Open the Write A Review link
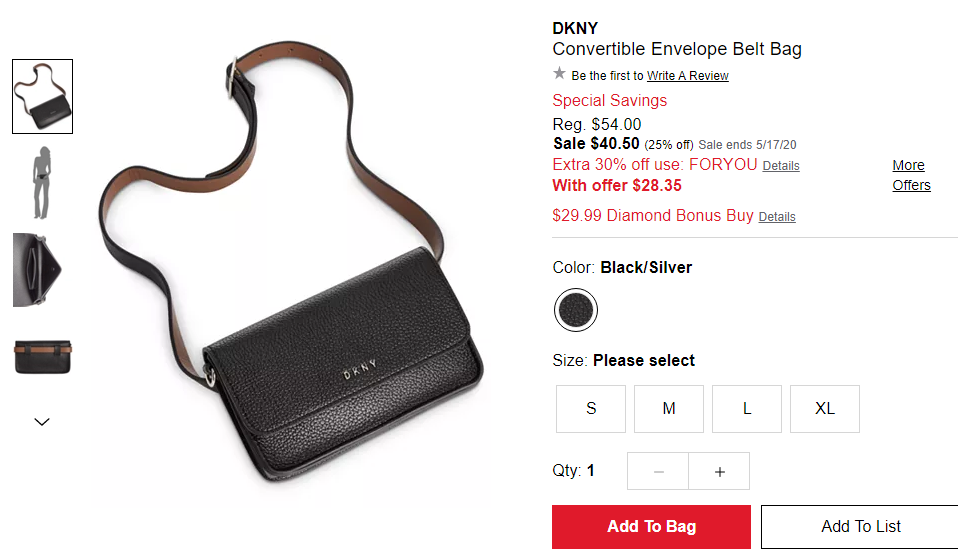 coord(688,76)
